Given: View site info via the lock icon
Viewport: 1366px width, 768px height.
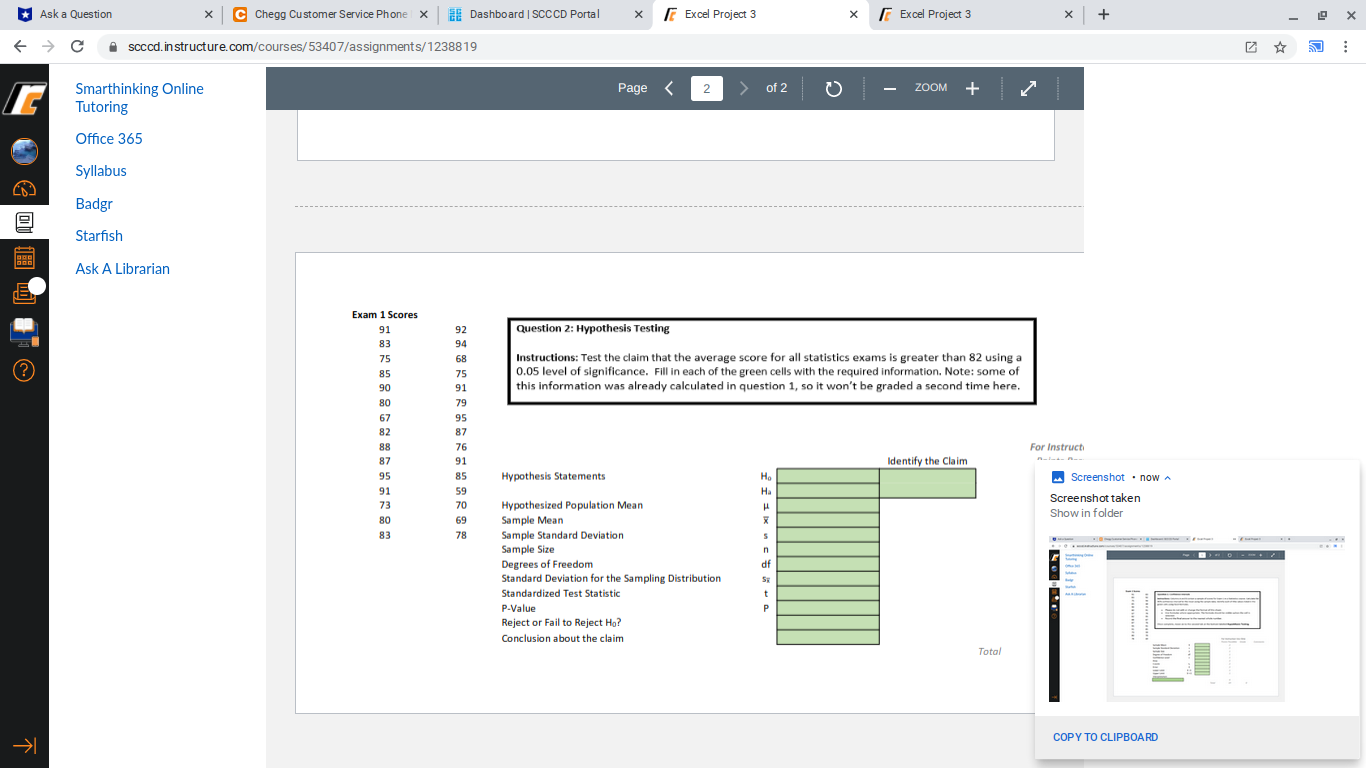Looking at the screenshot, I should tap(113, 47).
